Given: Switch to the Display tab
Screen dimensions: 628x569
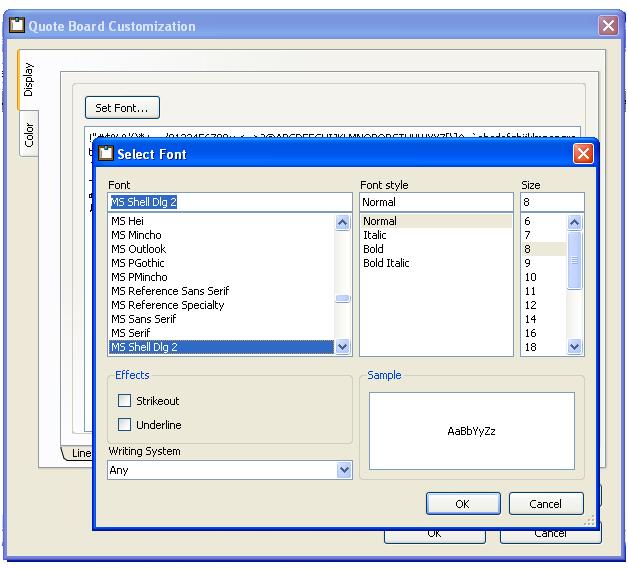Looking at the screenshot, I should [29, 80].
